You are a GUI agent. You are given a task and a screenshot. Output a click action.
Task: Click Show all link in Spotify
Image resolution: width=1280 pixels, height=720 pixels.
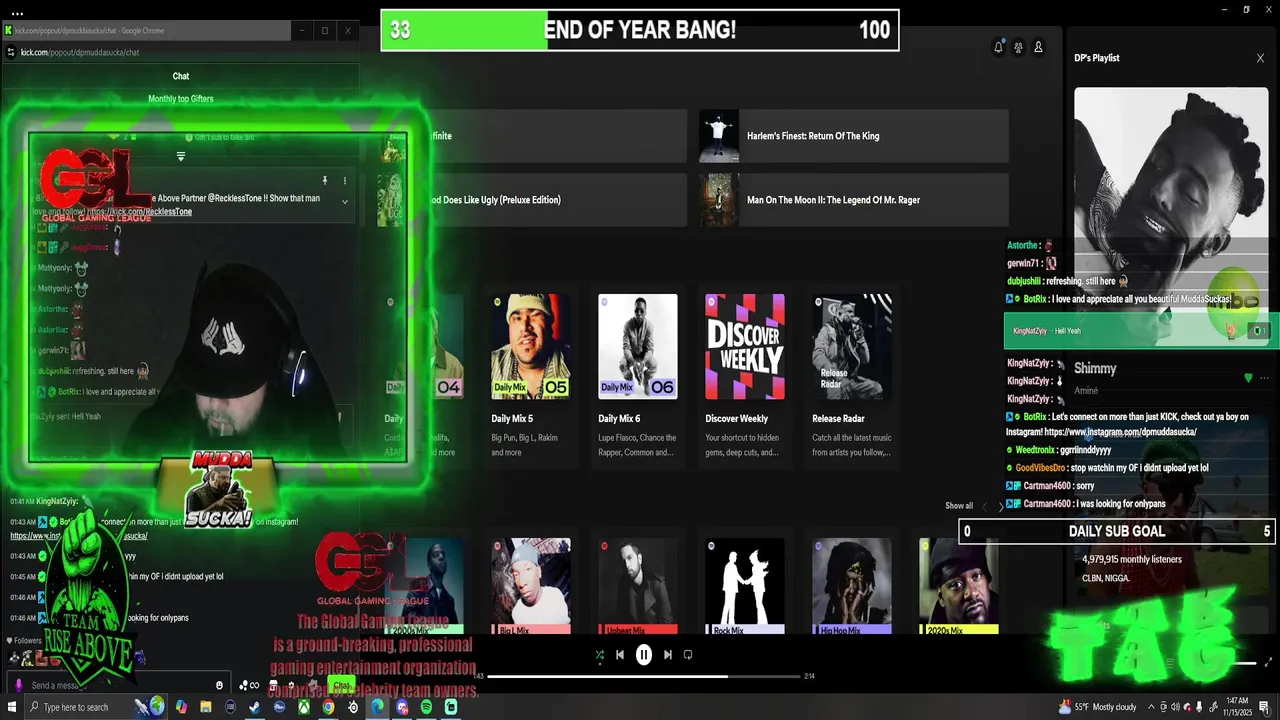(959, 506)
